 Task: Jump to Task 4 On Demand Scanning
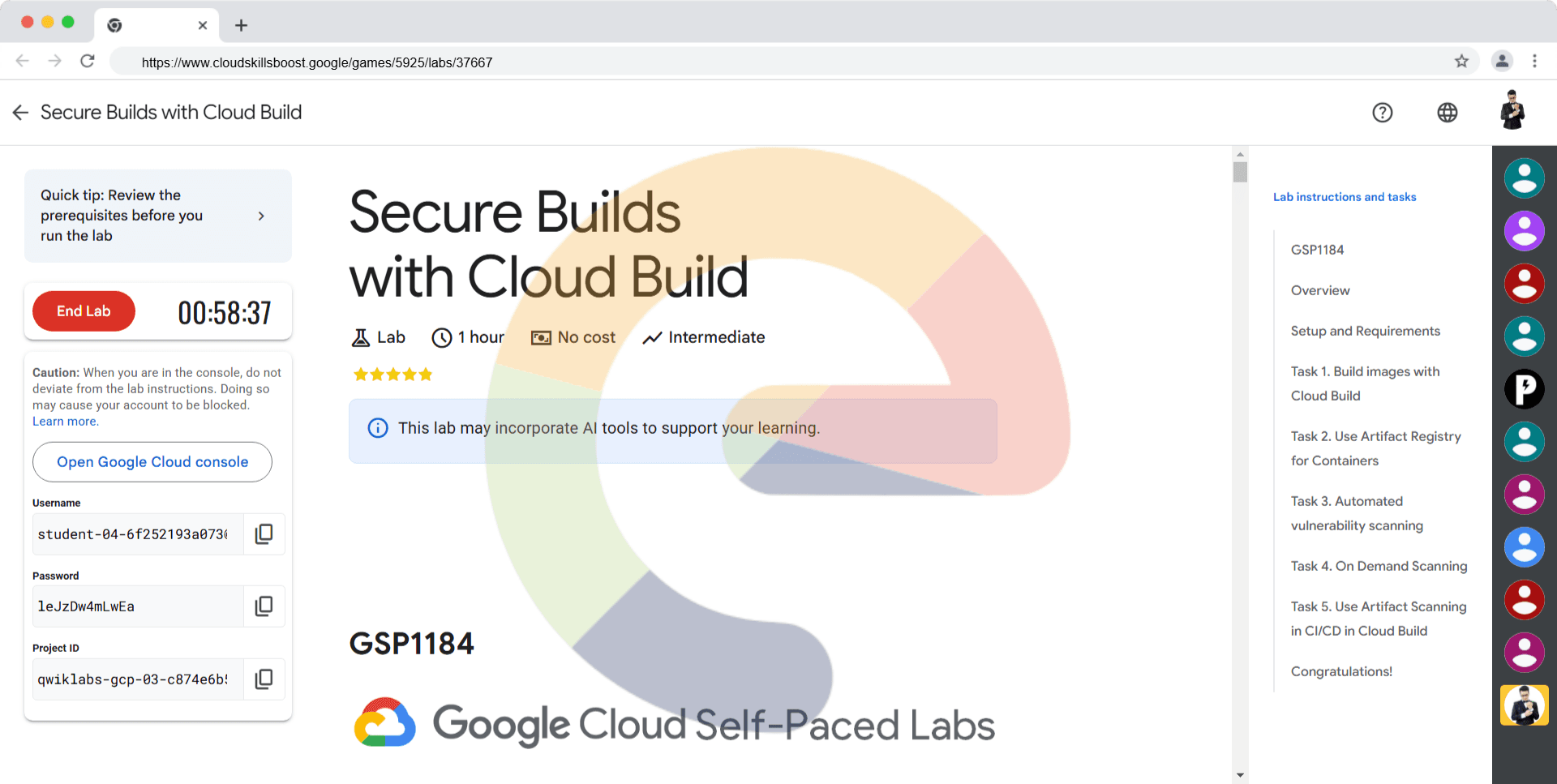1379,566
